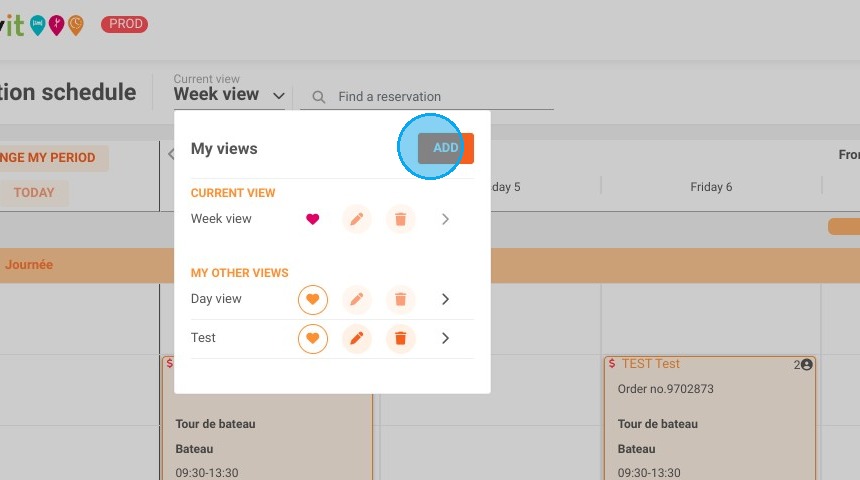The image size is (860, 480).
Task: Open Friday's TEST Test reservation card
Action: (710, 418)
